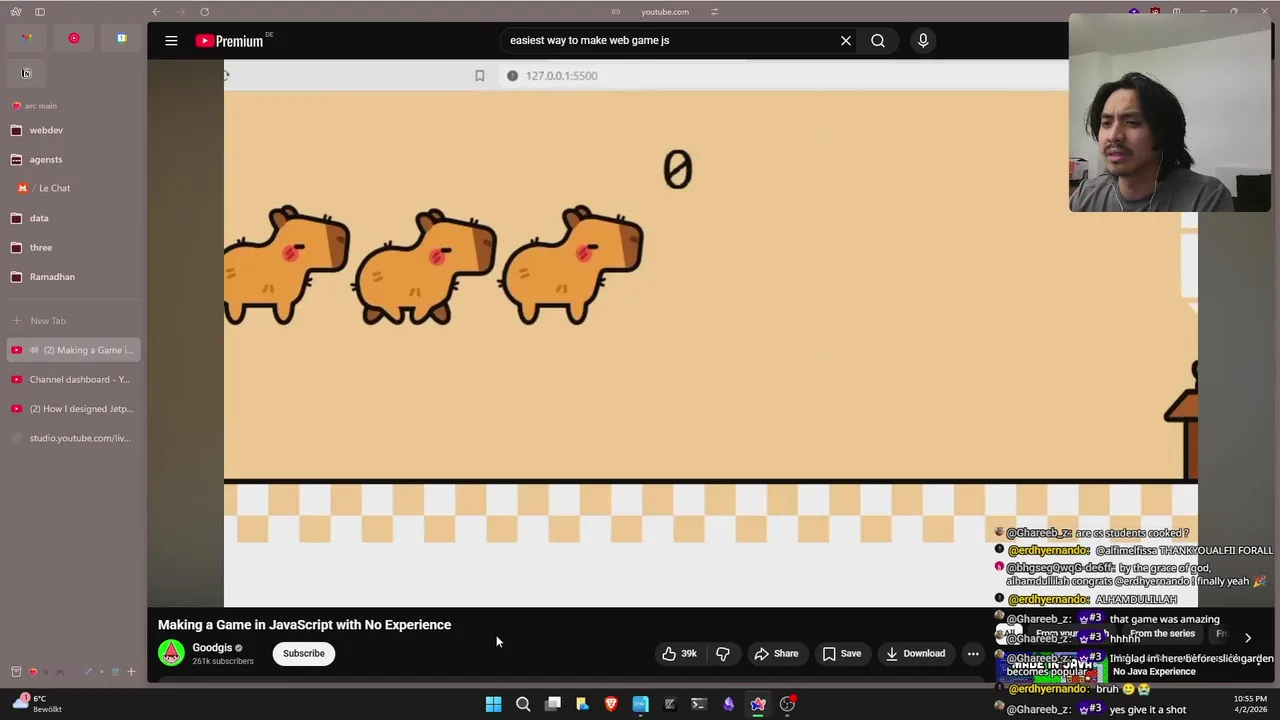This screenshot has height=720, width=1280.
Task: Save the video to a playlist
Action: pos(841,654)
